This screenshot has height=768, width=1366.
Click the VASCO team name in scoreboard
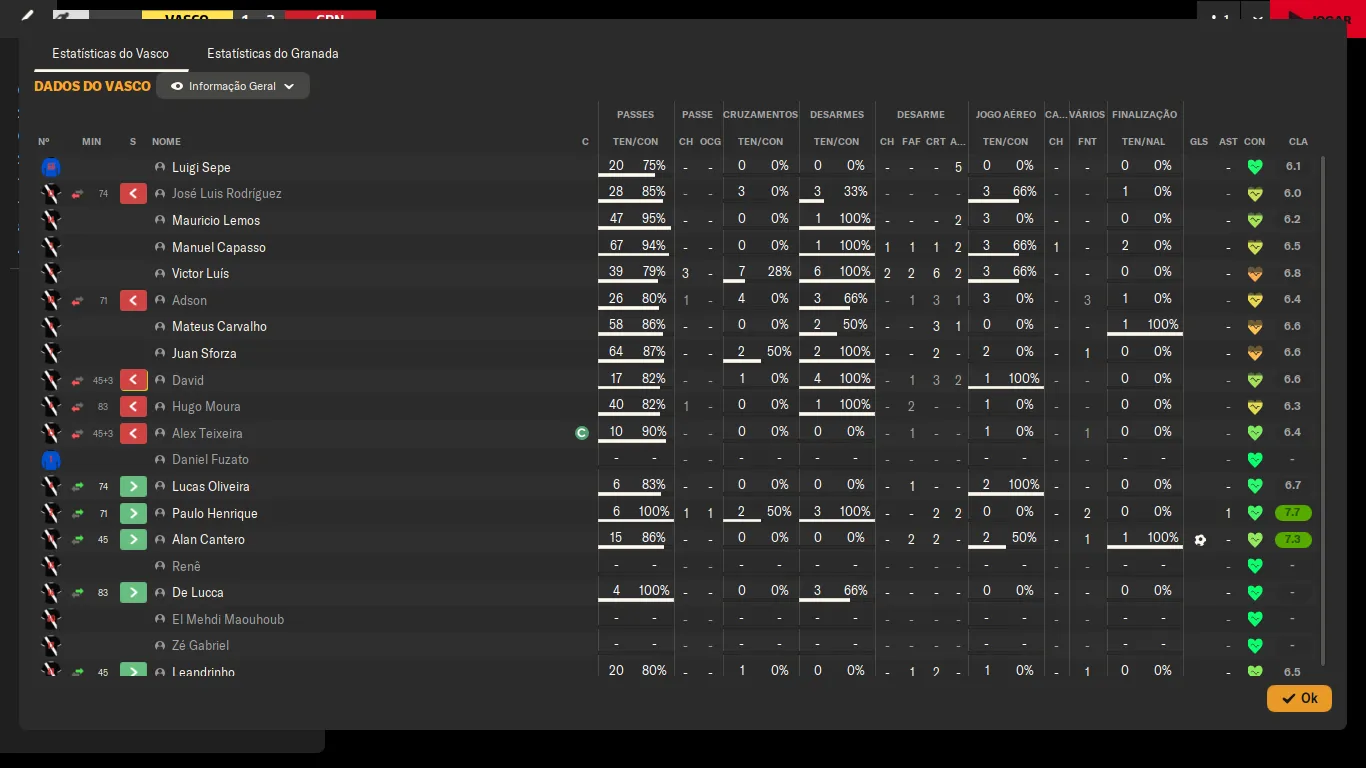(187, 16)
